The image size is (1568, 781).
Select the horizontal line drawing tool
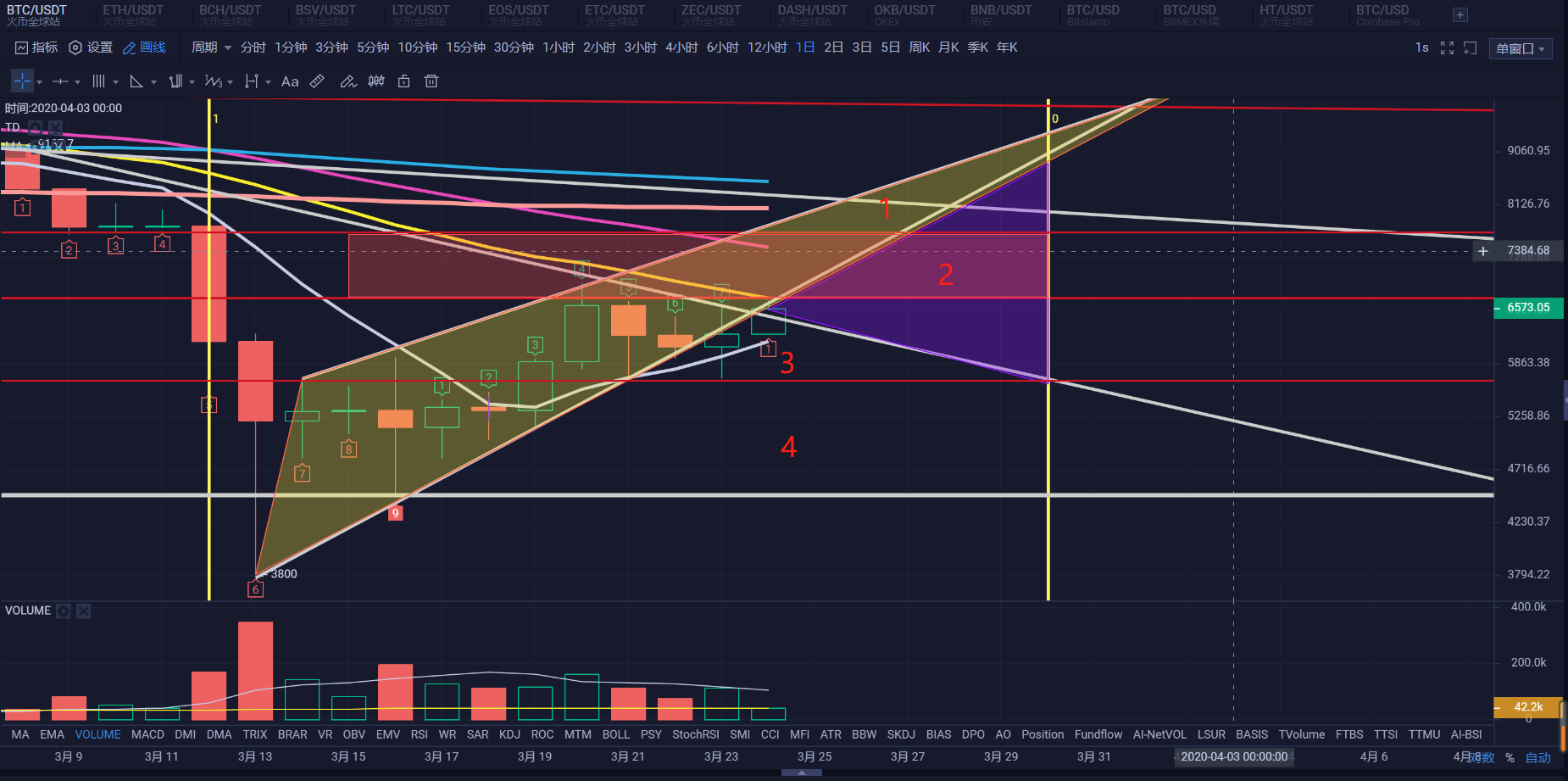[x=60, y=81]
